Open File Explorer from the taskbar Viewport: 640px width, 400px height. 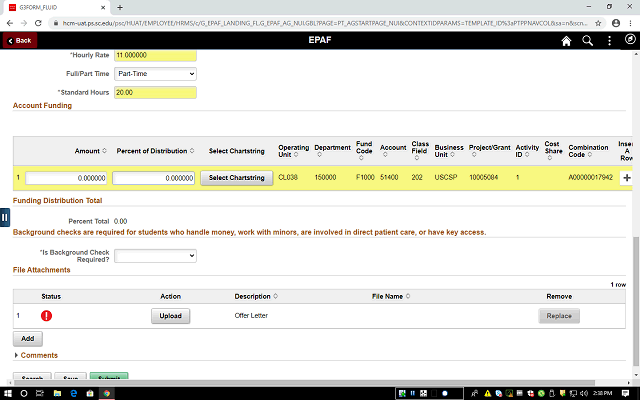point(57,393)
